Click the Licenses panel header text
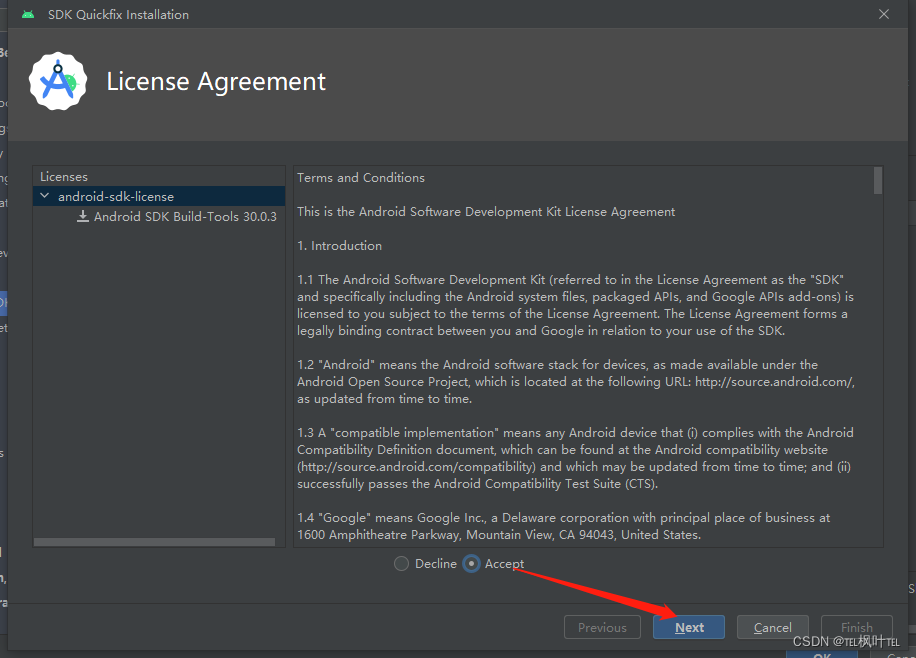 [x=64, y=176]
